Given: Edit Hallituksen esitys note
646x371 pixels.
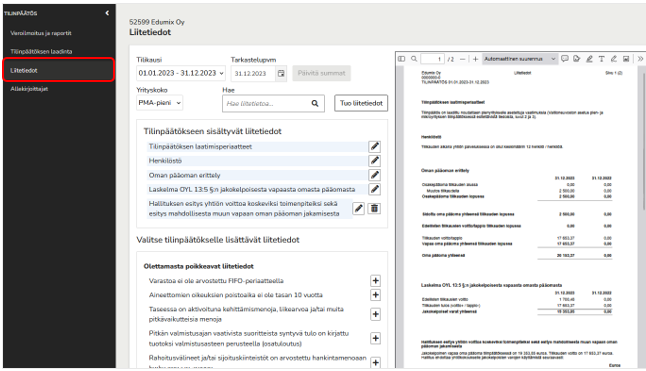Looking at the screenshot, I should coord(358,208).
